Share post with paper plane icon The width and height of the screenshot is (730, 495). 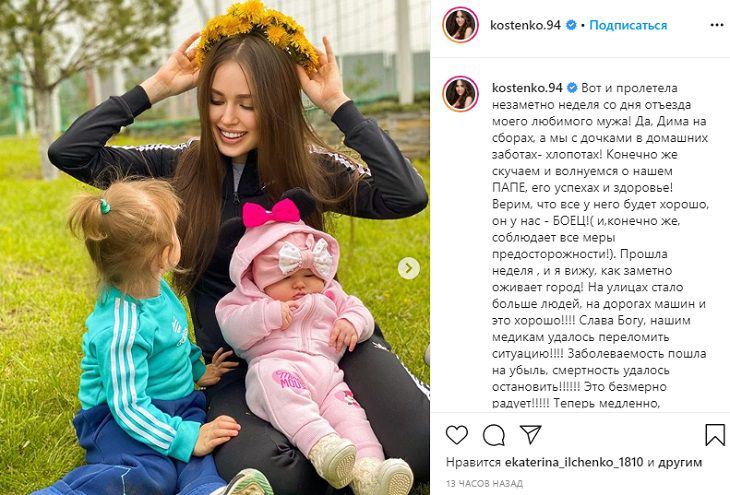530,434
